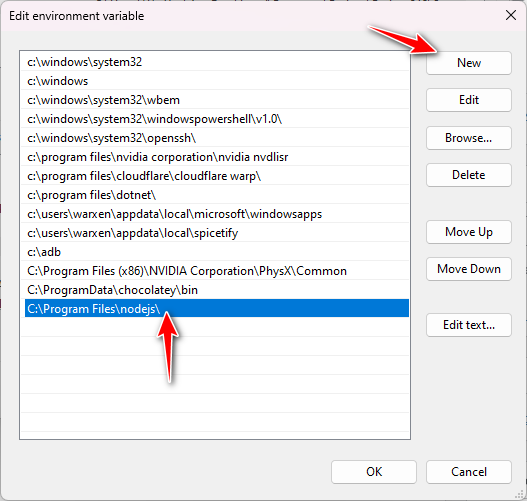Select the spicetify path entry
The height and width of the screenshot is (501, 527).
(x=217, y=233)
